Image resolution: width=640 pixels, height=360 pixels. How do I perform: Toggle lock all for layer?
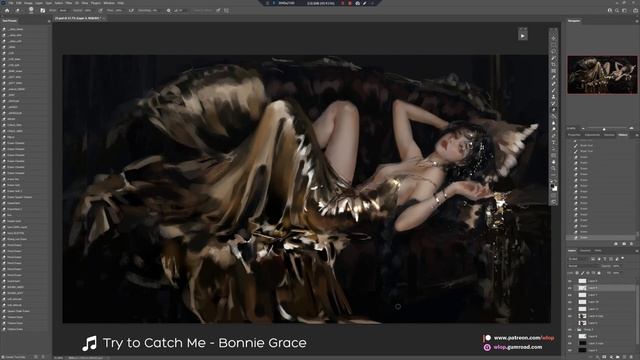[599, 273]
